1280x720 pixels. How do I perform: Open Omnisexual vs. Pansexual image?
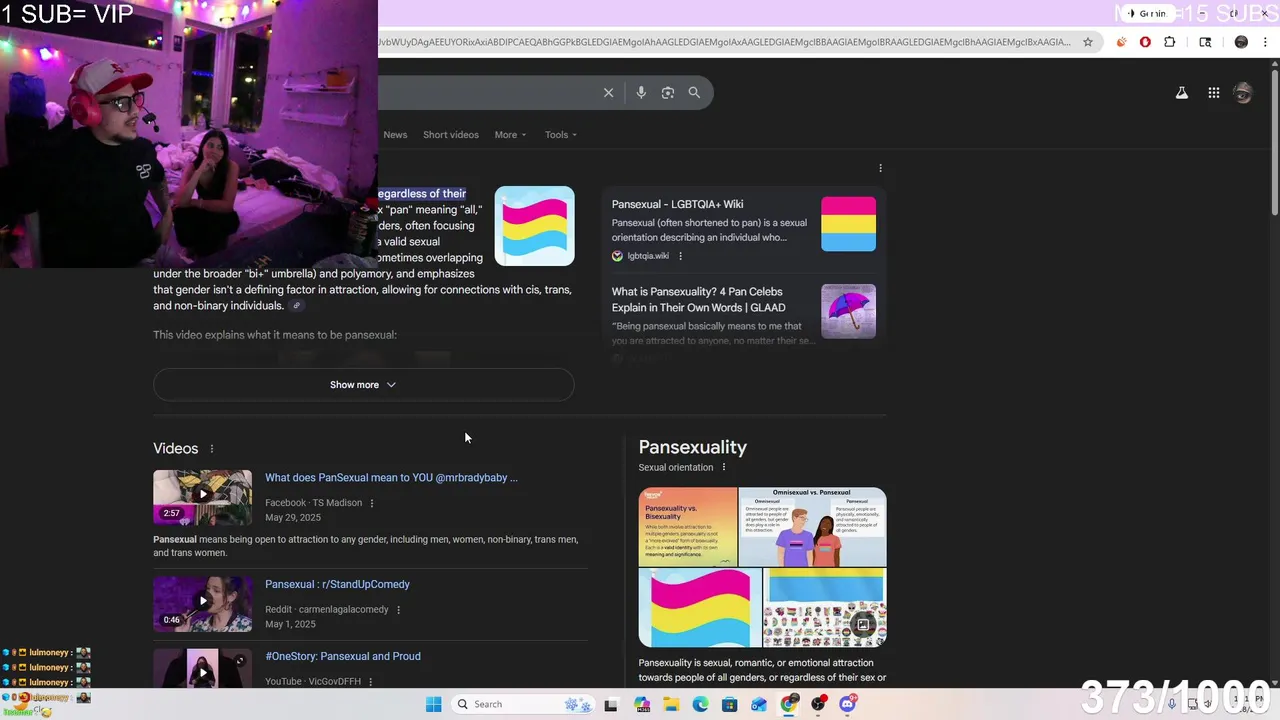[x=812, y=526]
